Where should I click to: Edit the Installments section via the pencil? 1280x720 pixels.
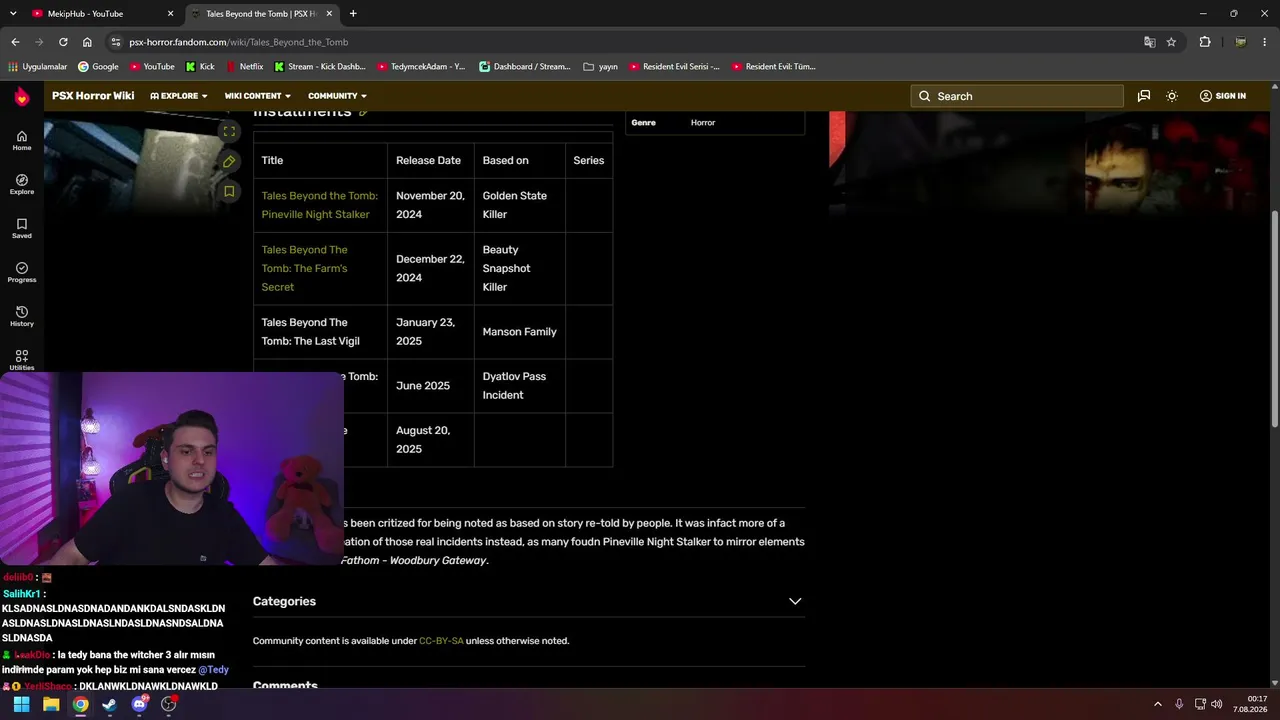(363, 112)
